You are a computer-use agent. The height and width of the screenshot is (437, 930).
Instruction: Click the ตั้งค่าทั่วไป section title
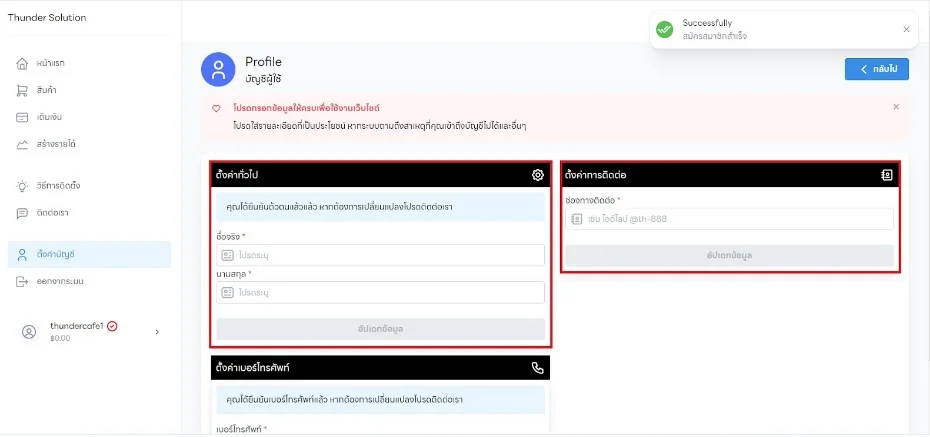click(237, 175)
